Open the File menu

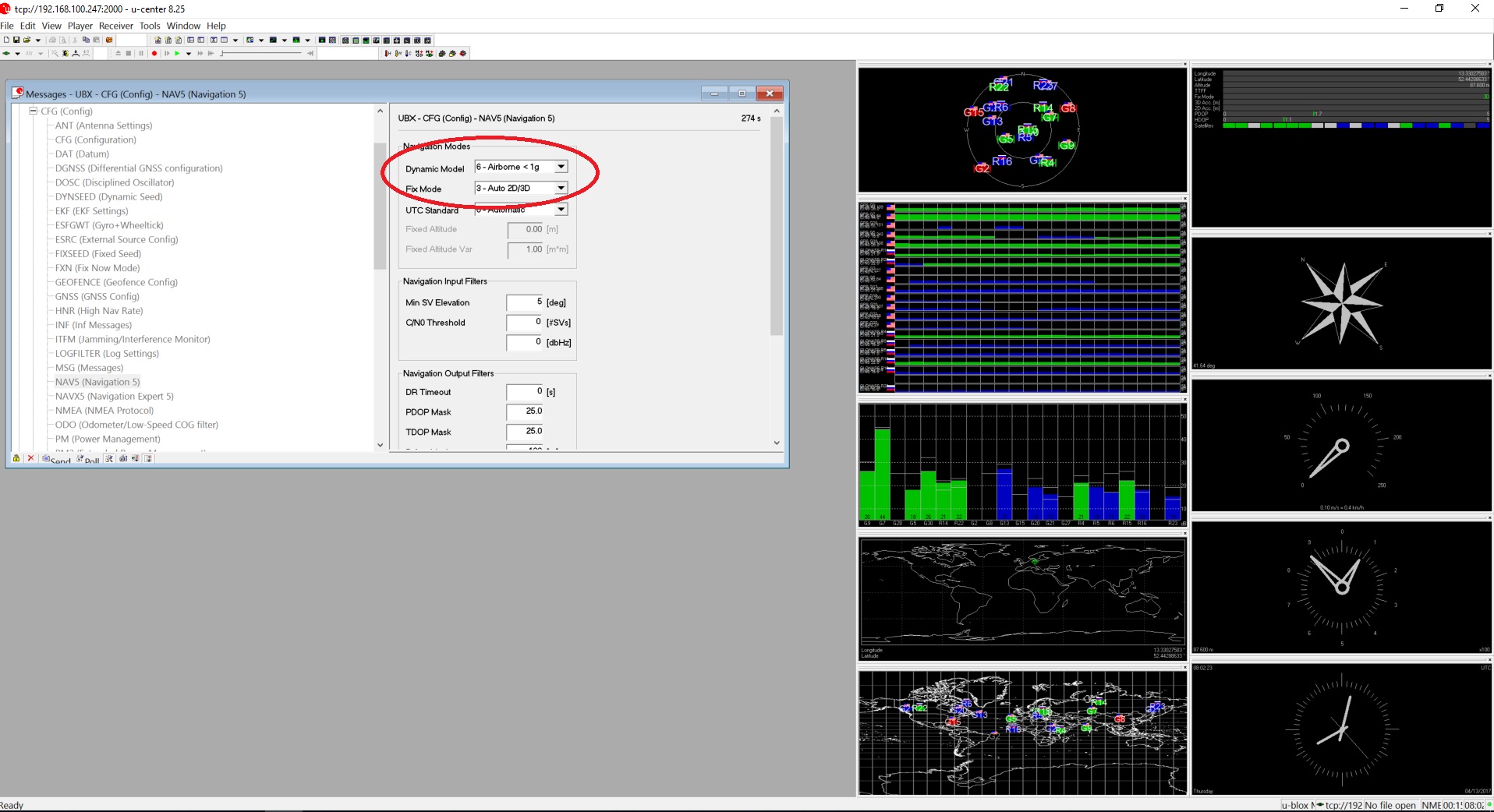(7, 26)
